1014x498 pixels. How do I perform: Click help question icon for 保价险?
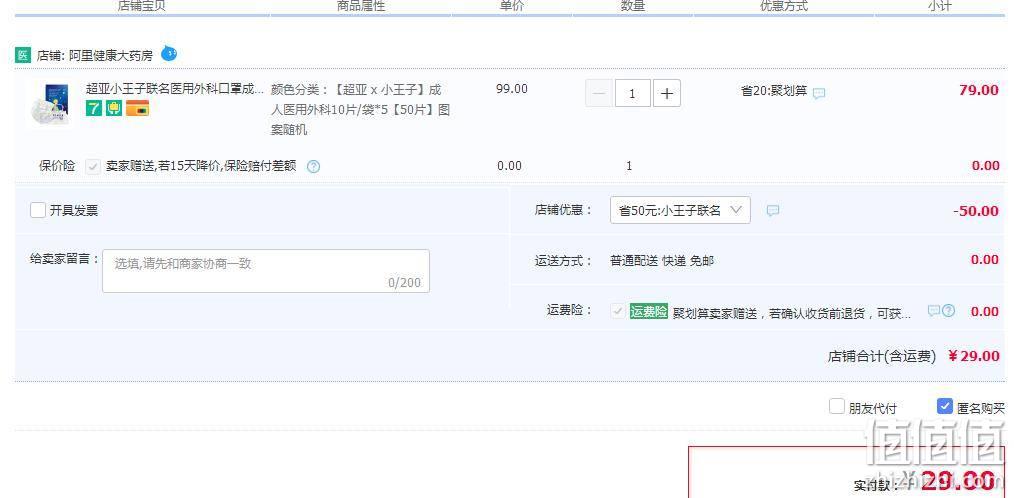313,166
